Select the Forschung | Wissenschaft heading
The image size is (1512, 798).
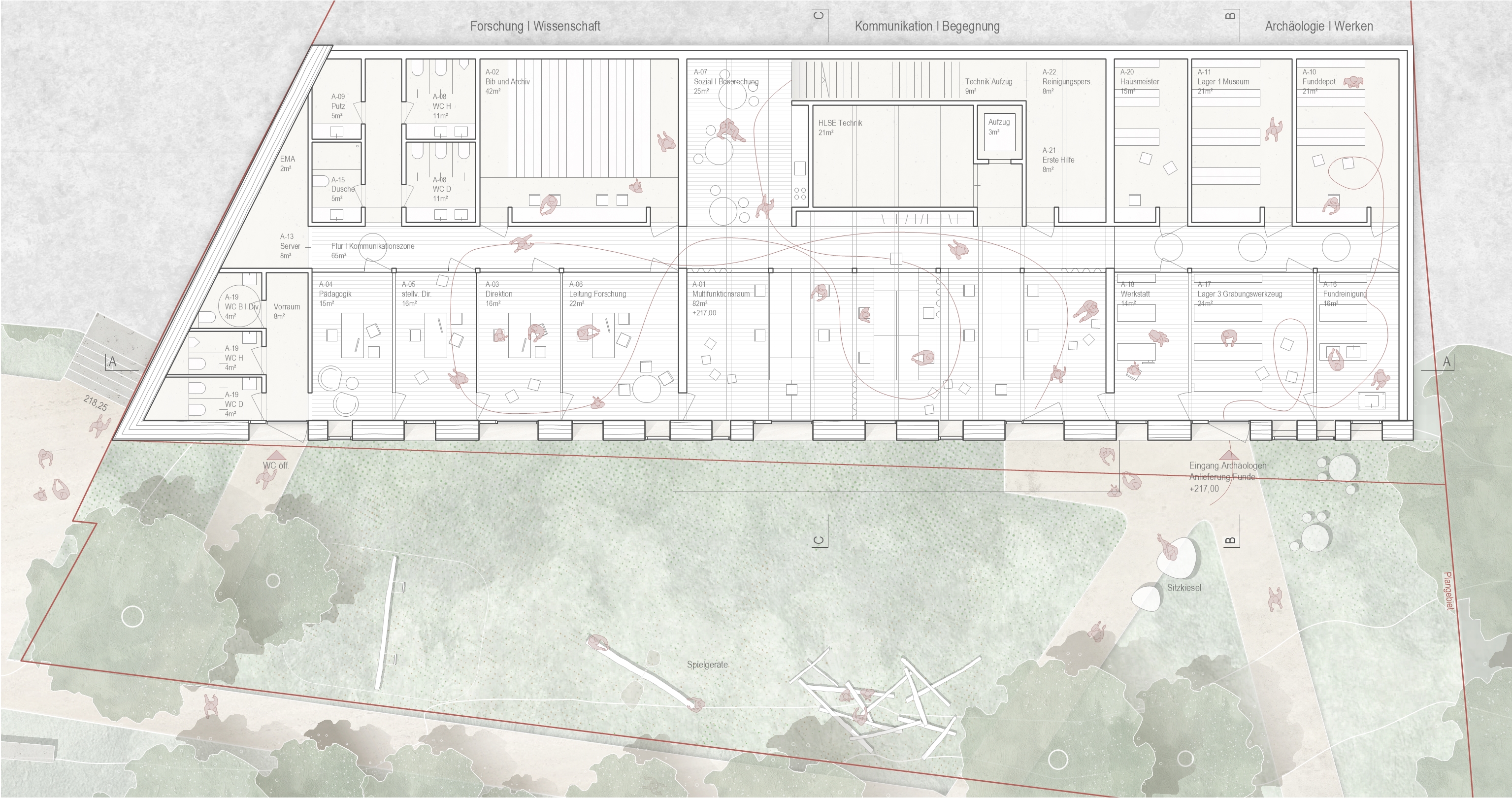535,26
